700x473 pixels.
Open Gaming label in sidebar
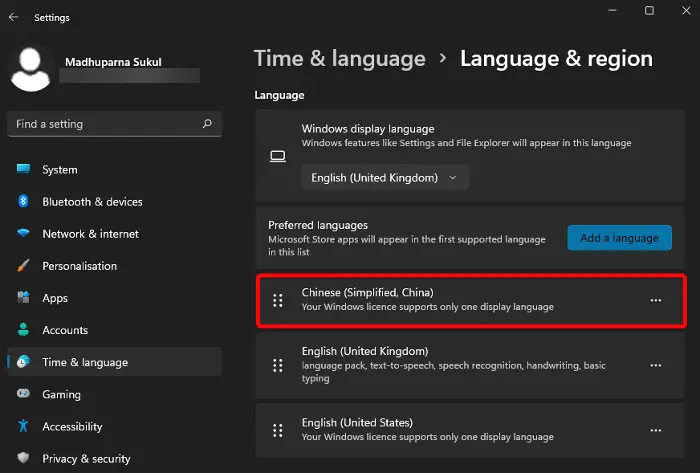click(62, 395)
